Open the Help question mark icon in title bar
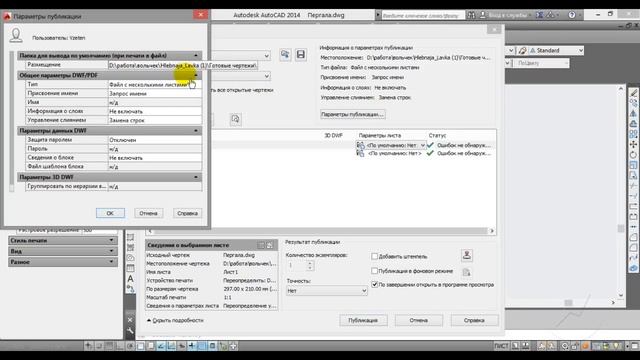Viewport: 640px width, 360px height. coord(572,15)
